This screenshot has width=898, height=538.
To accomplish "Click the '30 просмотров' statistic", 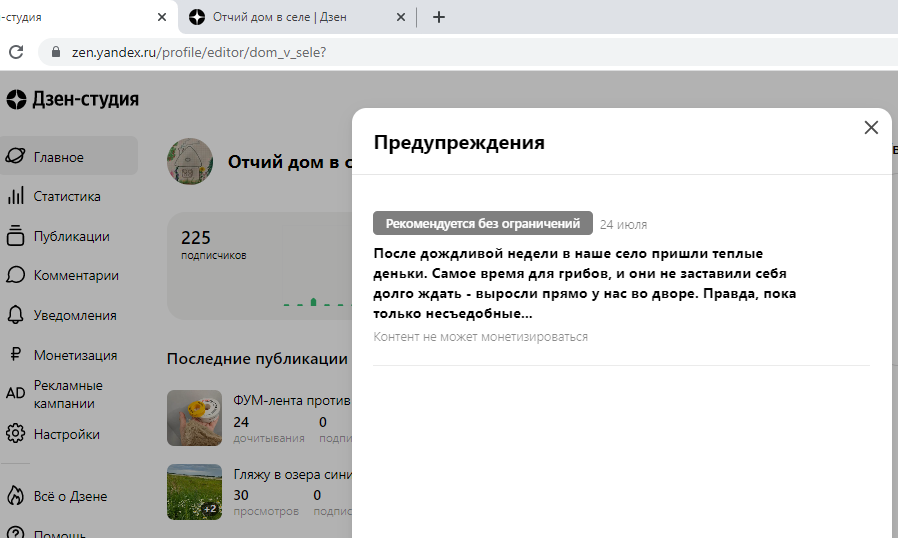I will coord(266,502).
